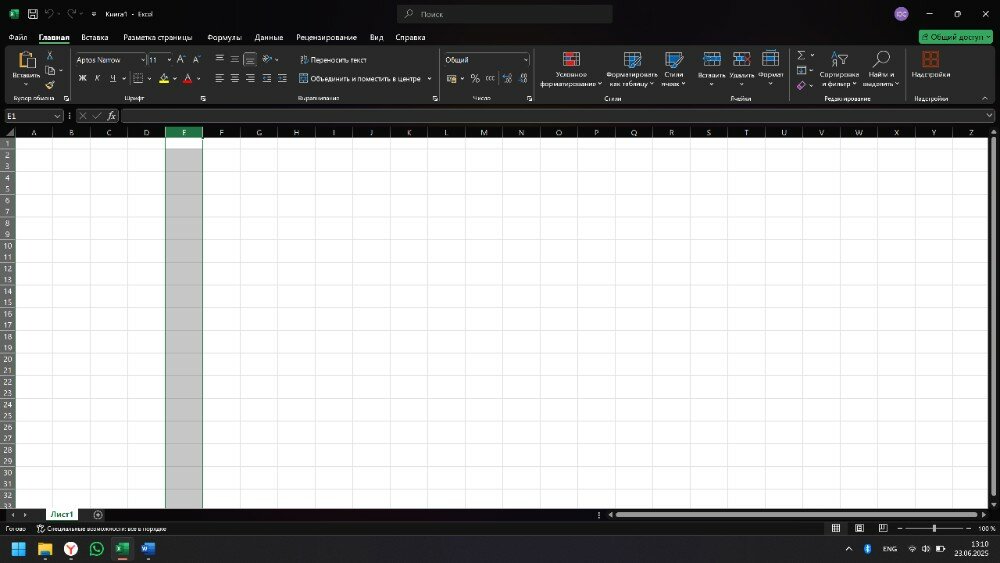1000x563 pixels.
Task: Toggle underline formatting (Ч)
Action: pos(113,78)
